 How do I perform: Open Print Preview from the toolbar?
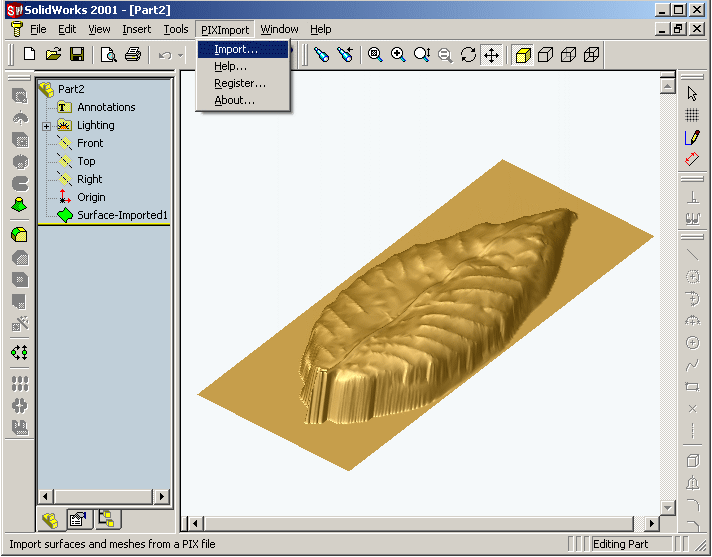click(x=109, y=55)
